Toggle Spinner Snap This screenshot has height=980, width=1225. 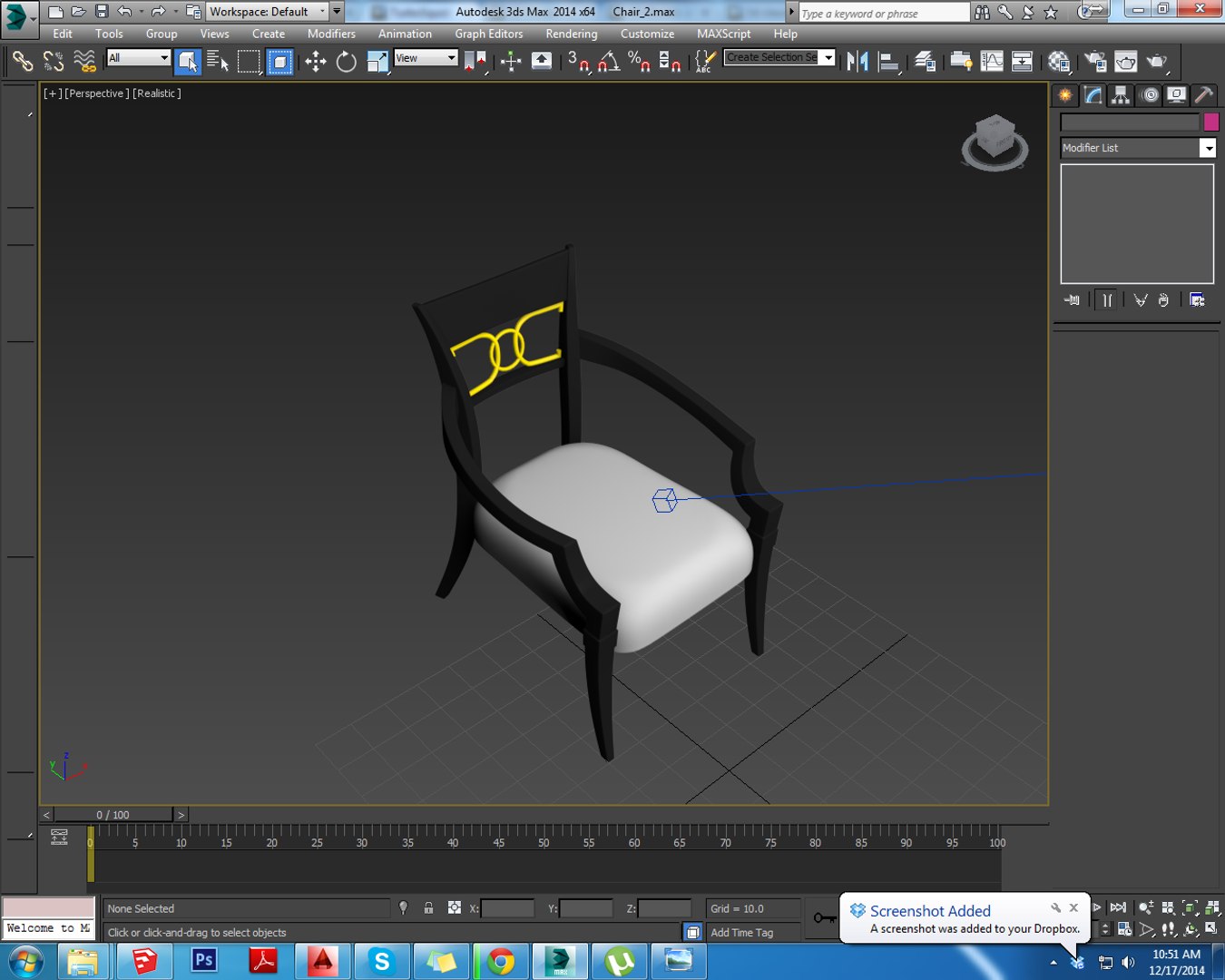coord(670,61)
